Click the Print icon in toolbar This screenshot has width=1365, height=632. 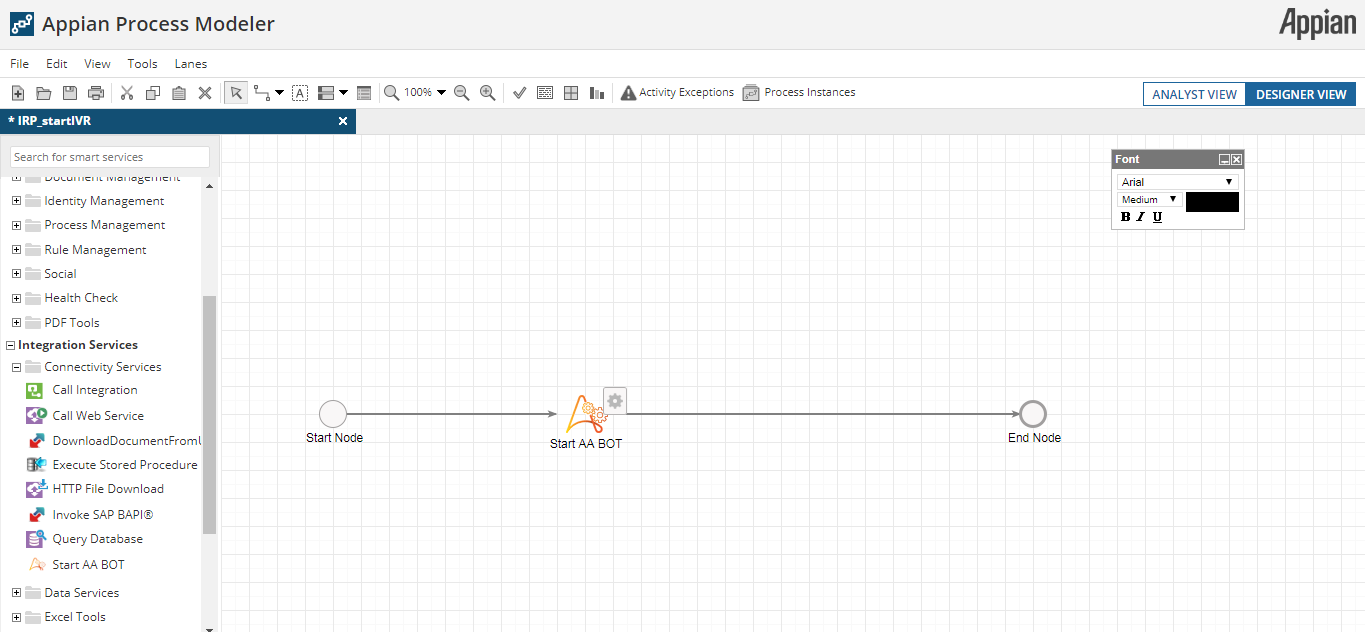96,93
